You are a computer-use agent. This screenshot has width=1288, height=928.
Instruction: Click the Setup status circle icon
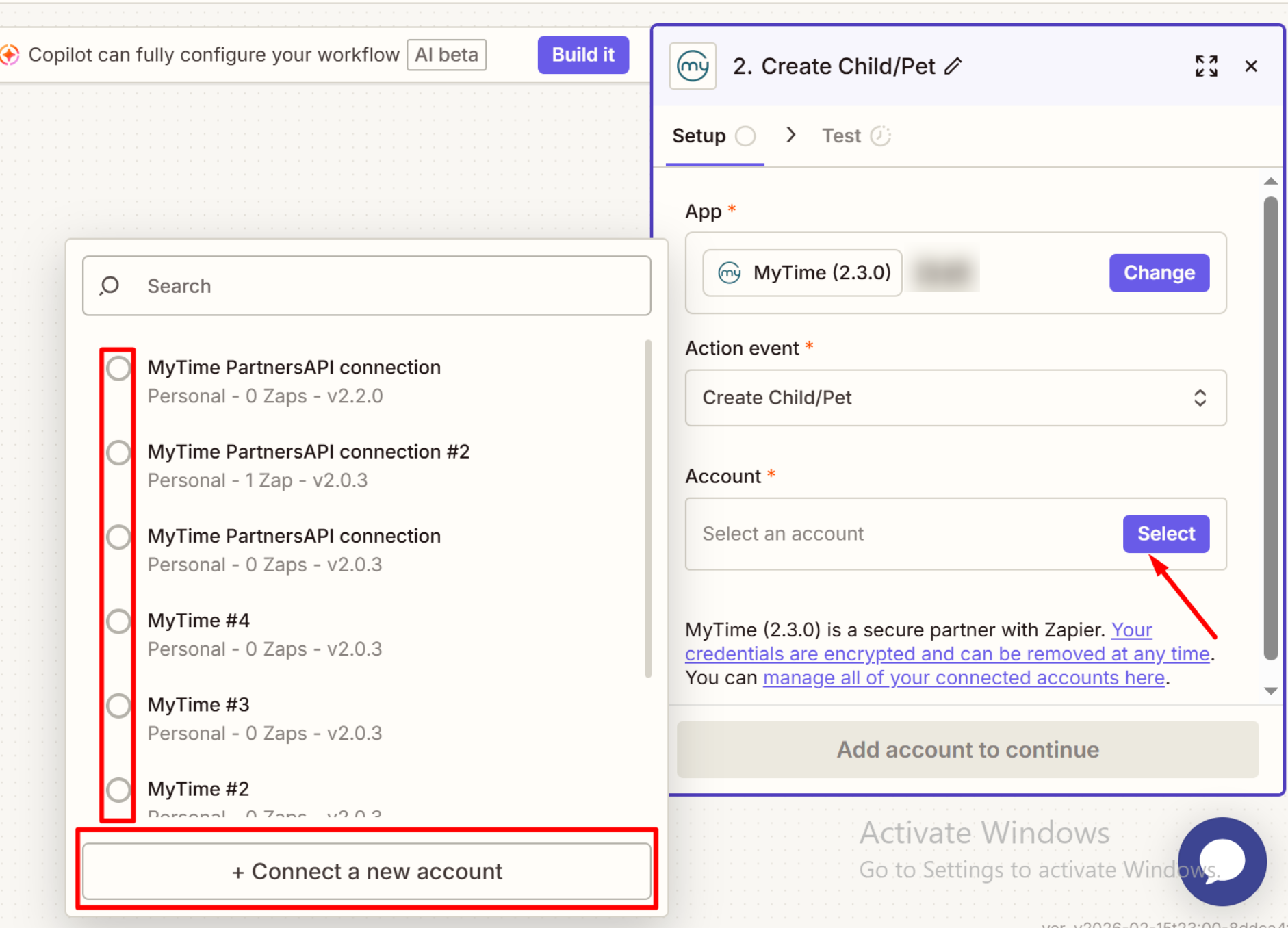(x=745, y=136)
